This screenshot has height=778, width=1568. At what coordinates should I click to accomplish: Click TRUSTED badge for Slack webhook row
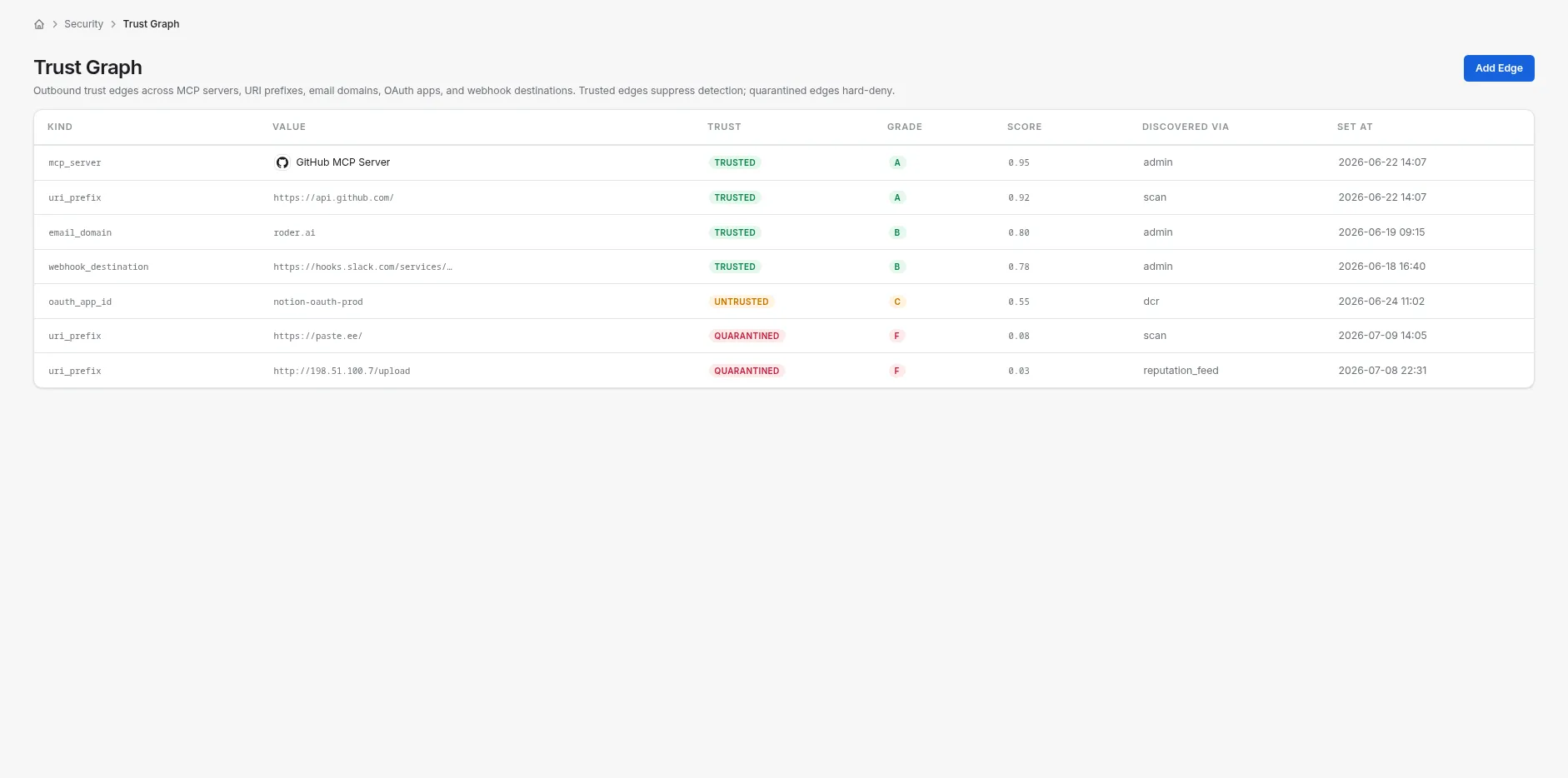[x=735, y=267]
